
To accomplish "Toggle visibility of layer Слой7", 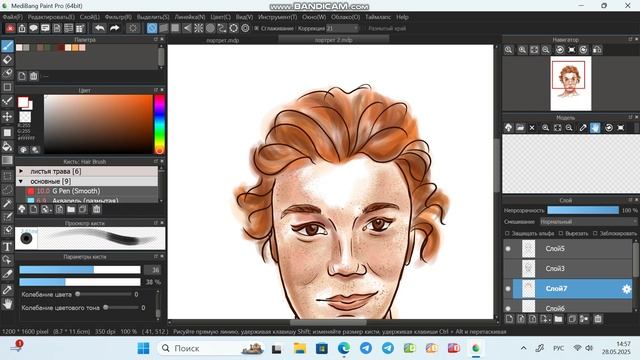I will [508, 289].
